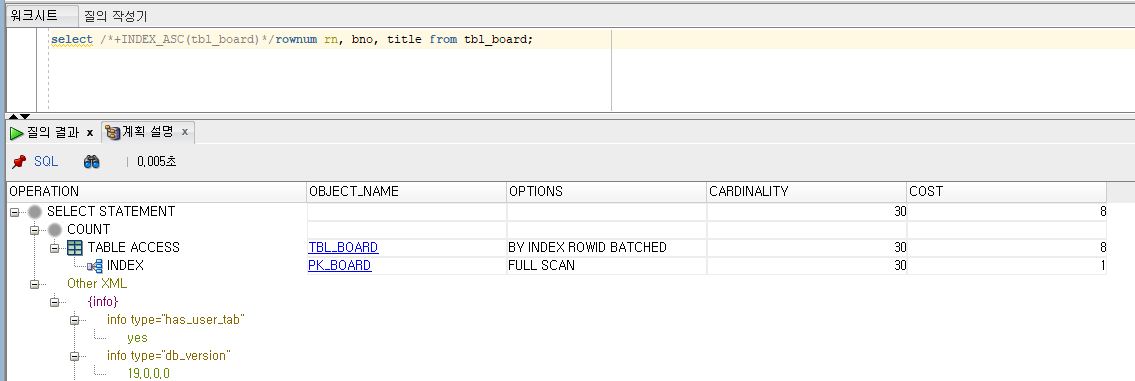This screenshot has height=381, width=1135.
Task: Click the OBJECT_NAME column header
Action: click(x=407, y=192)
